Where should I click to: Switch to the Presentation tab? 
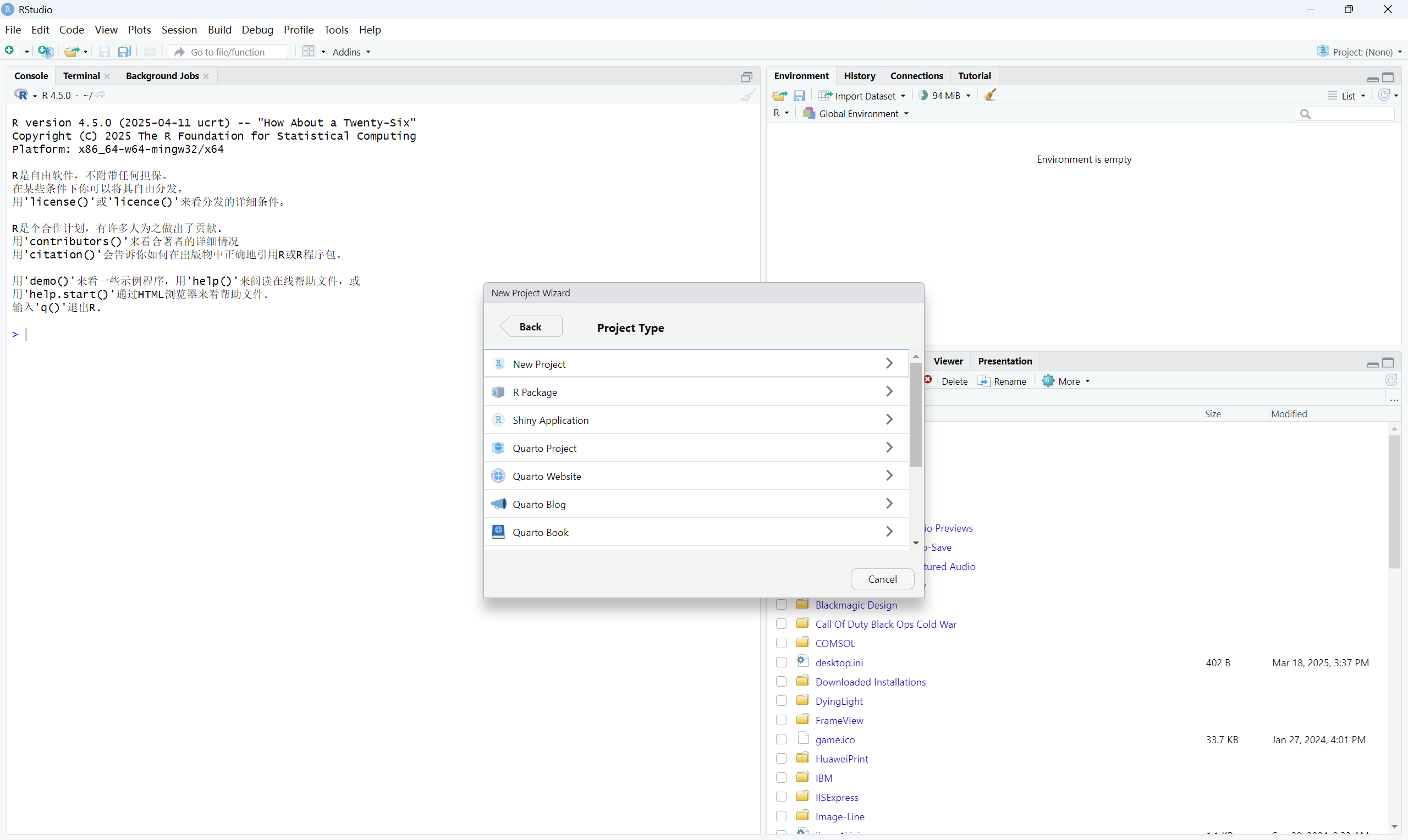pyautogui.click(x=1005, y=361)
